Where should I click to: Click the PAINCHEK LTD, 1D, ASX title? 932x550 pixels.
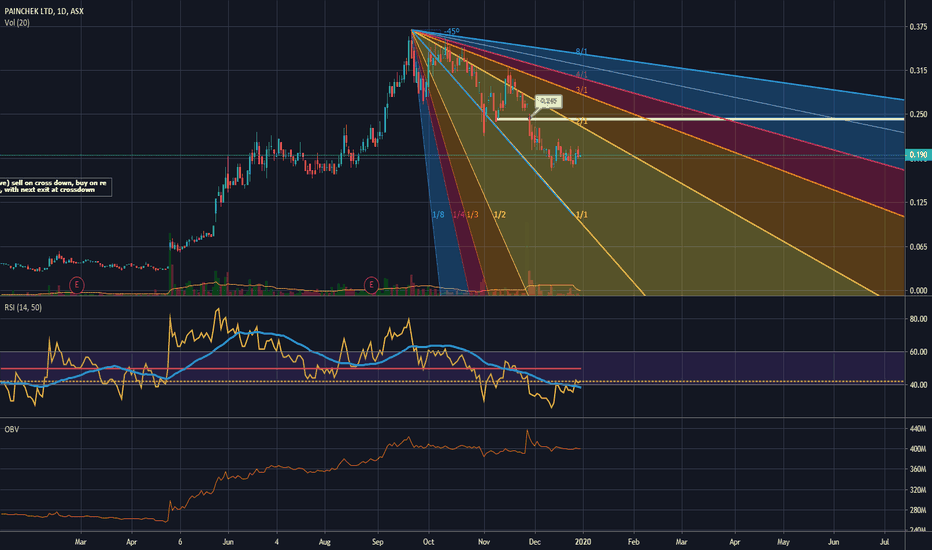(x=44, y=11)
